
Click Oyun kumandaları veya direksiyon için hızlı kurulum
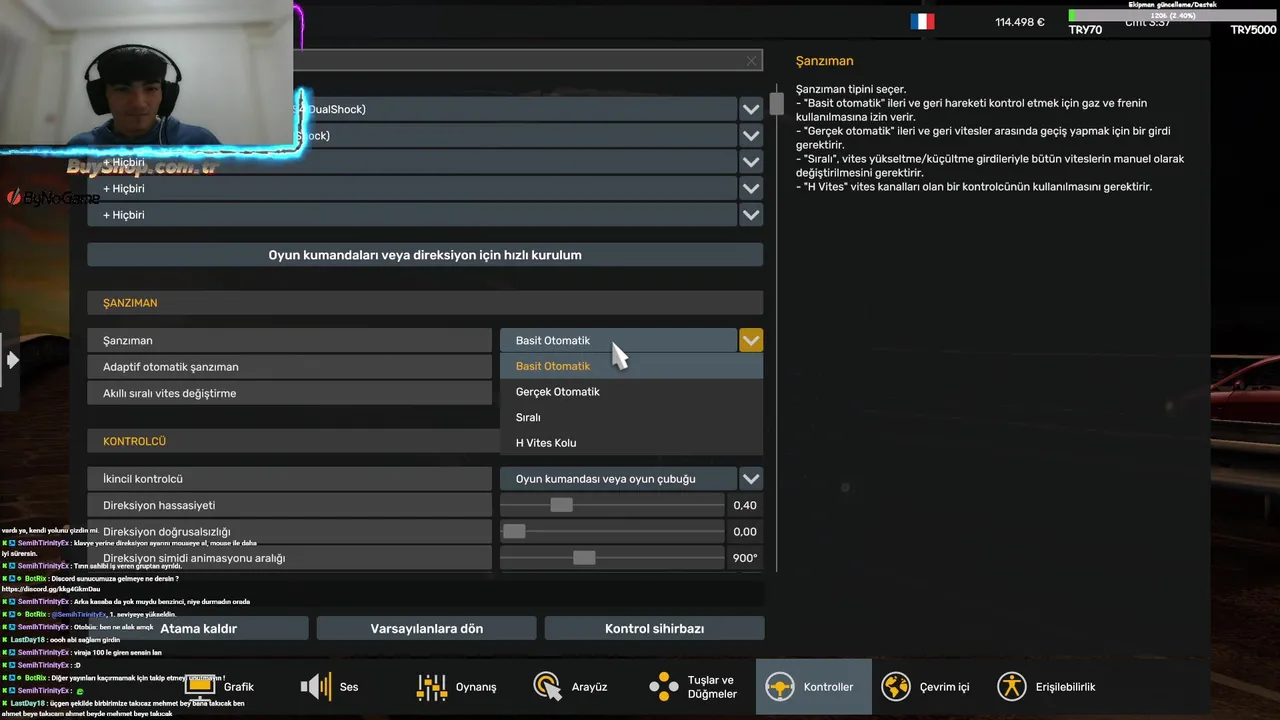[x=425, y=255]
